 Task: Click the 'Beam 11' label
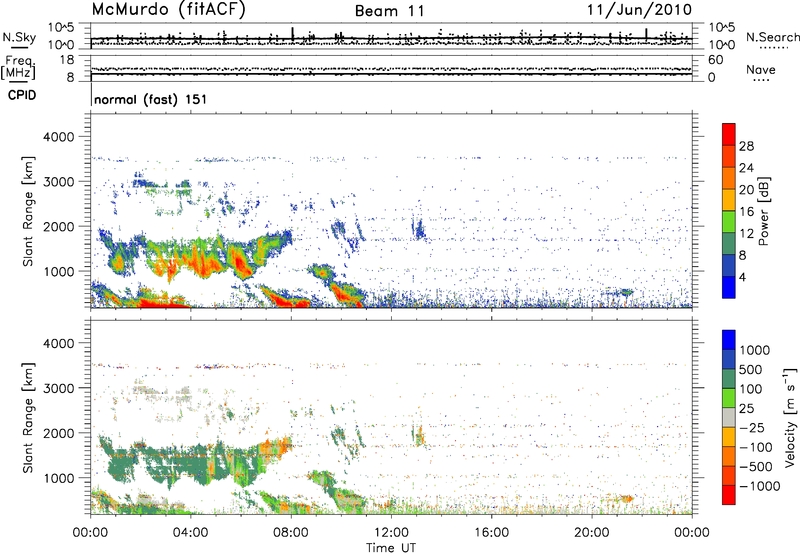[390, 11]
